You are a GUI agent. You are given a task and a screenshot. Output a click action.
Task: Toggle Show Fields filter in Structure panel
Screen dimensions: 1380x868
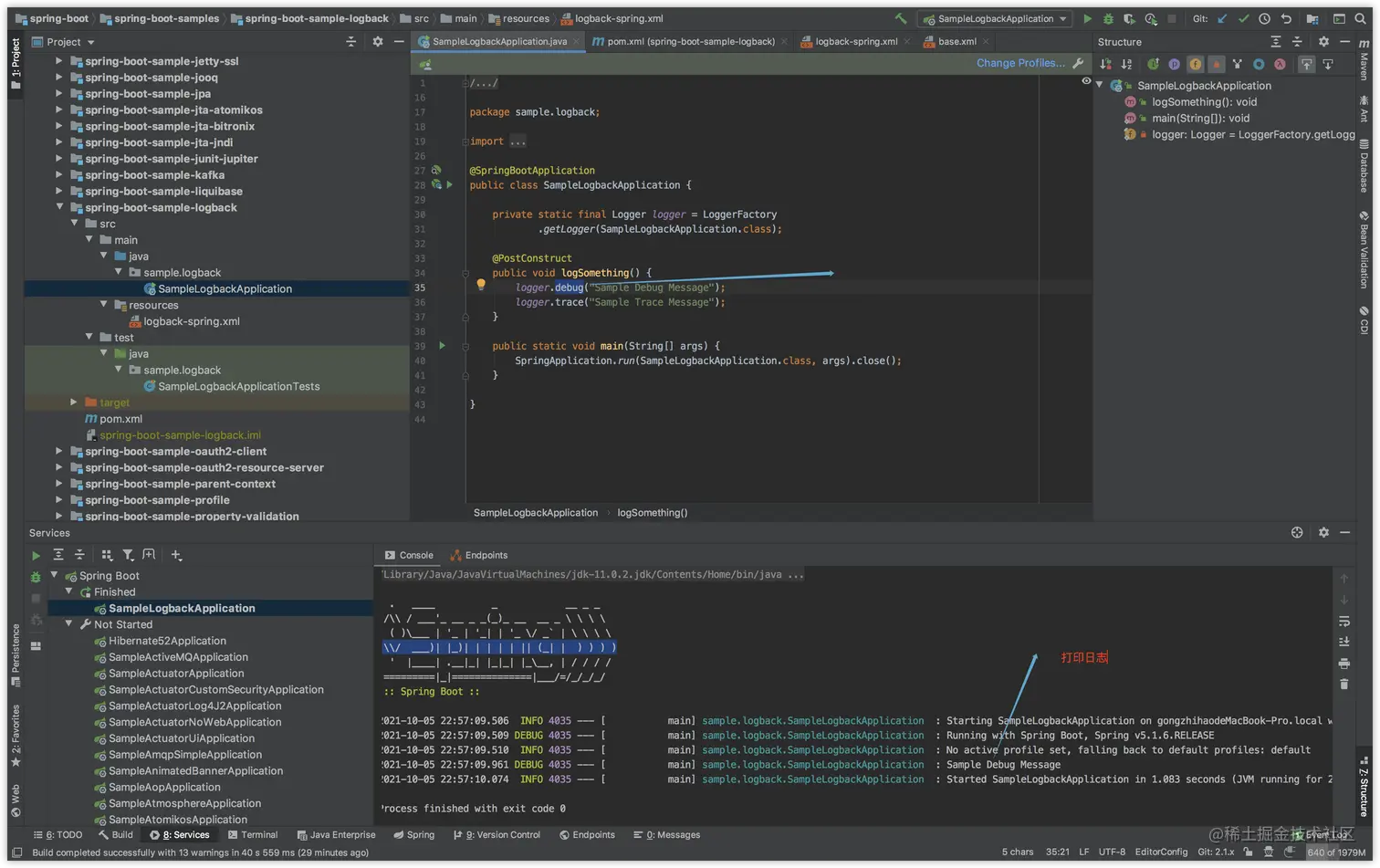tap(1195, 64)
